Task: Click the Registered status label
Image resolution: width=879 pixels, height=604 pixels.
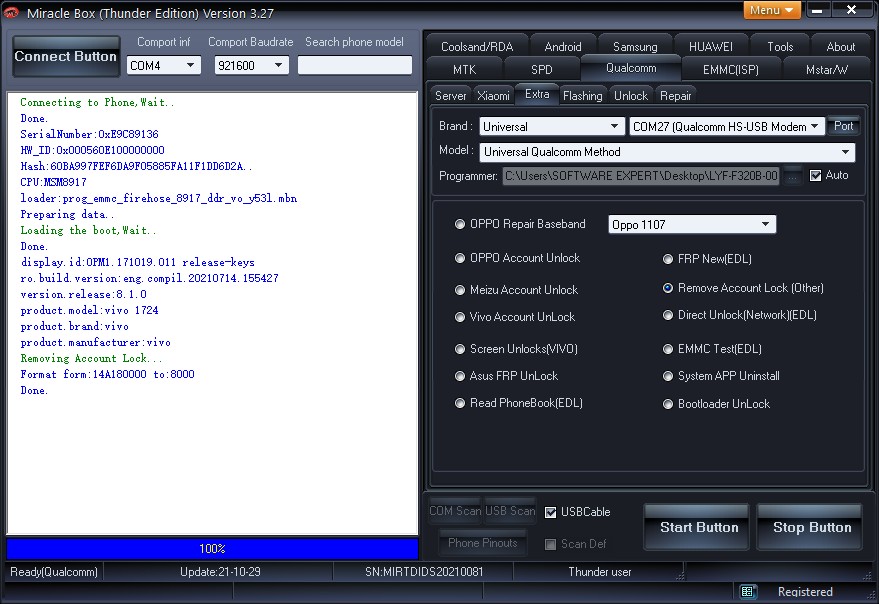Action: click(x=804, y=592)
